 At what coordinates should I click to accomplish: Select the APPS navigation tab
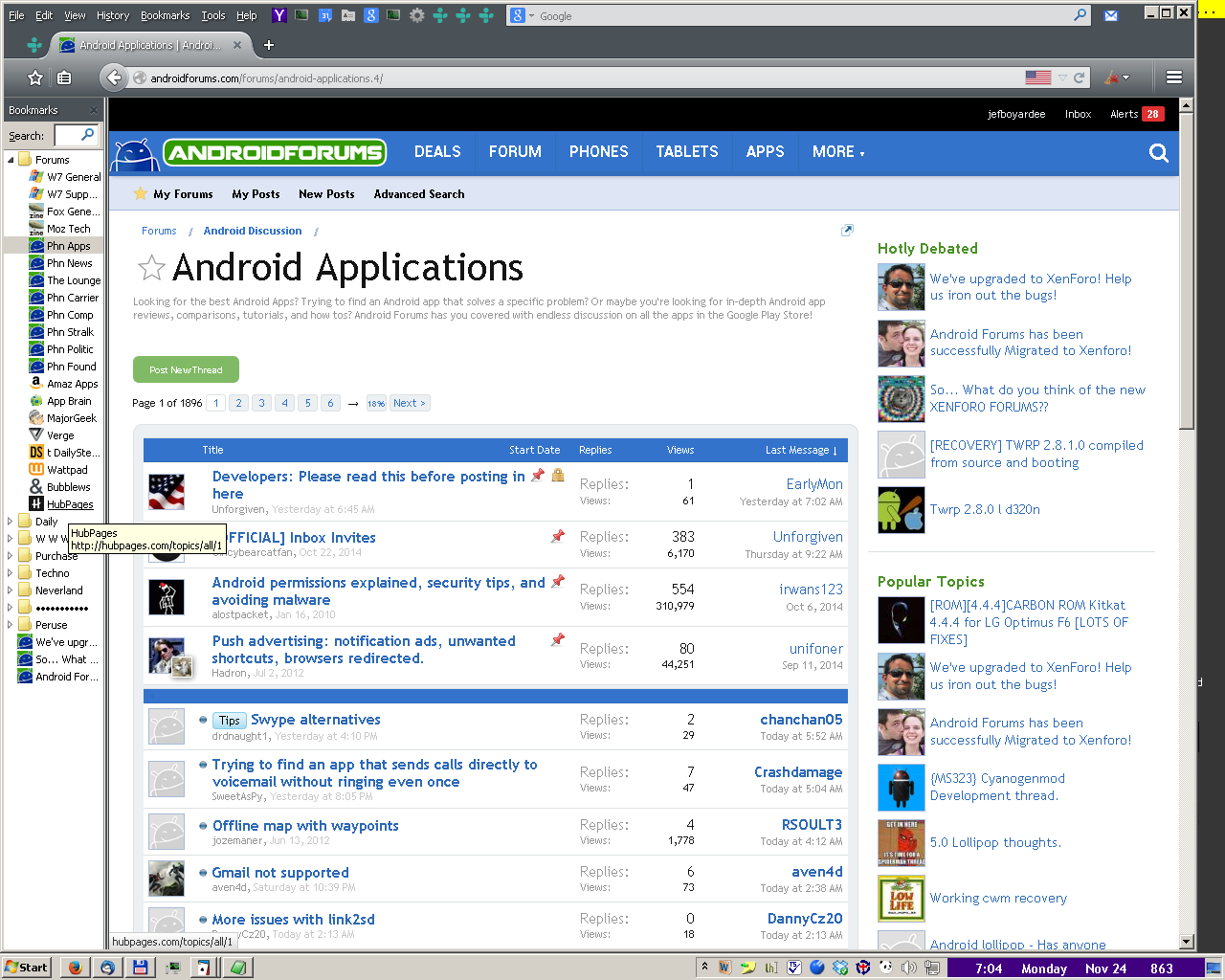(765, 152)
